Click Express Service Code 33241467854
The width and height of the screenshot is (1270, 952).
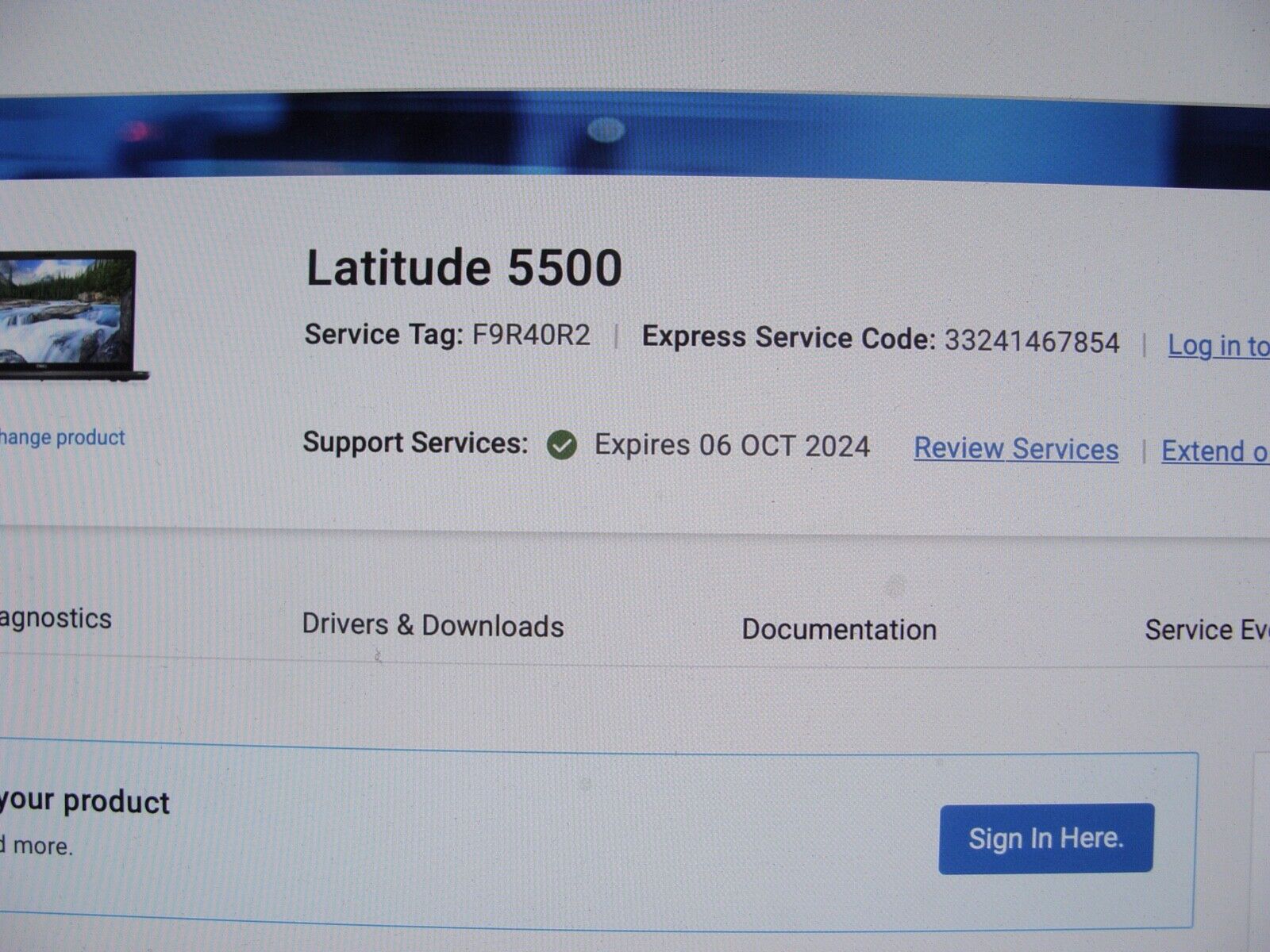1032,342
